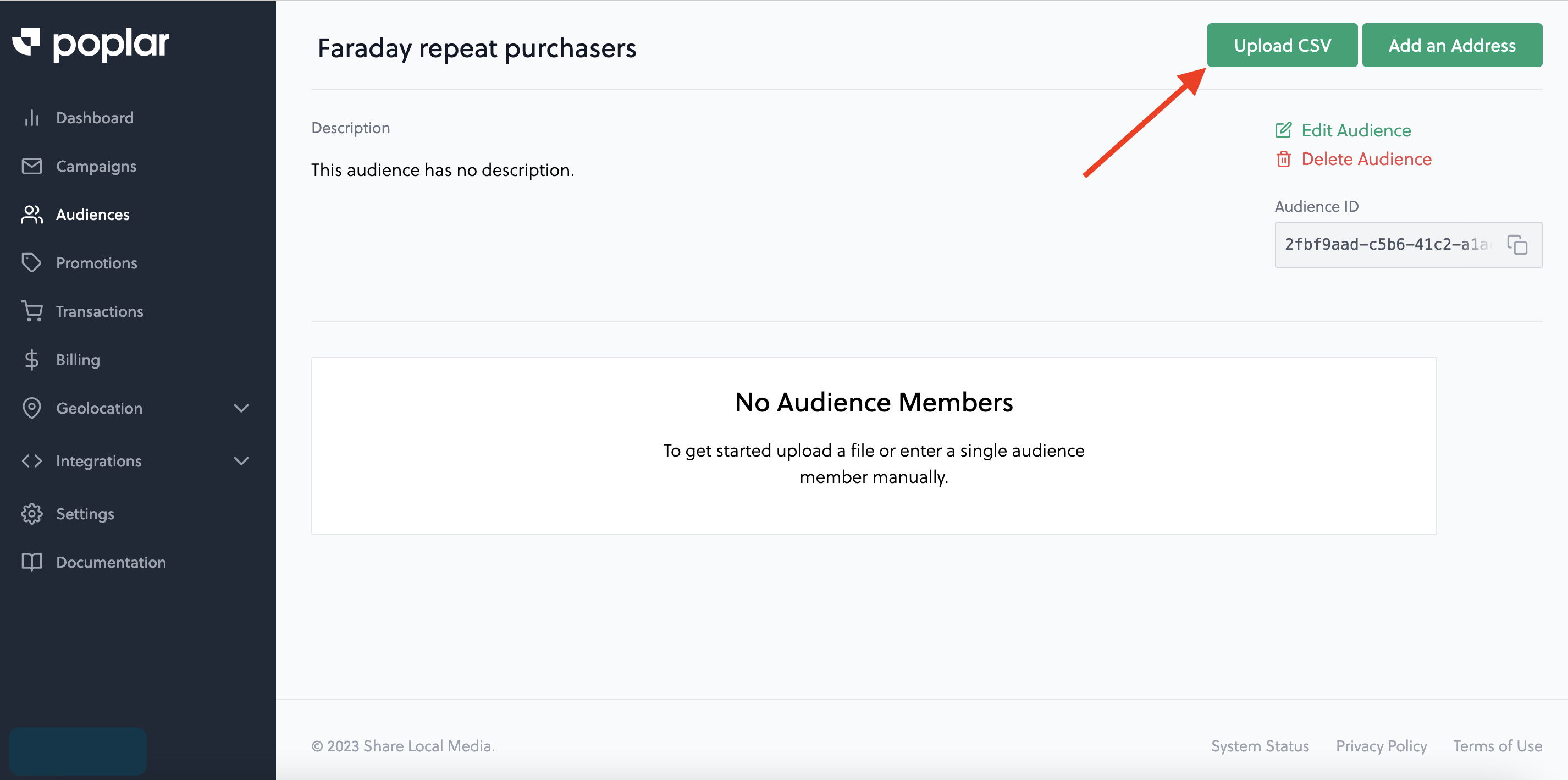Click the Documentation book icon

[32, 562]
